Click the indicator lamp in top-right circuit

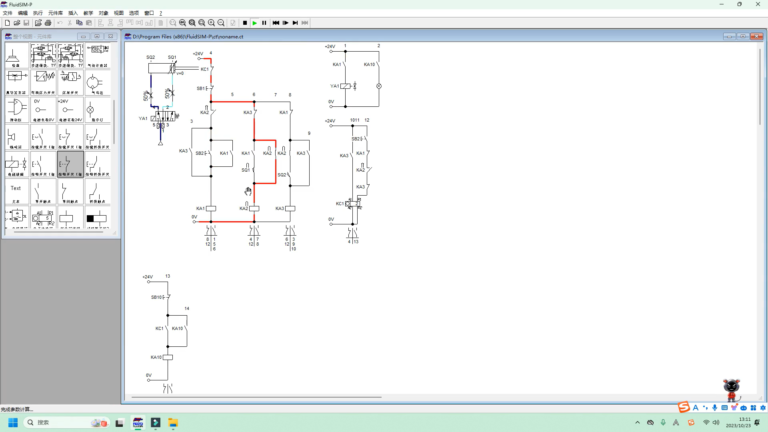pos(379,86)
